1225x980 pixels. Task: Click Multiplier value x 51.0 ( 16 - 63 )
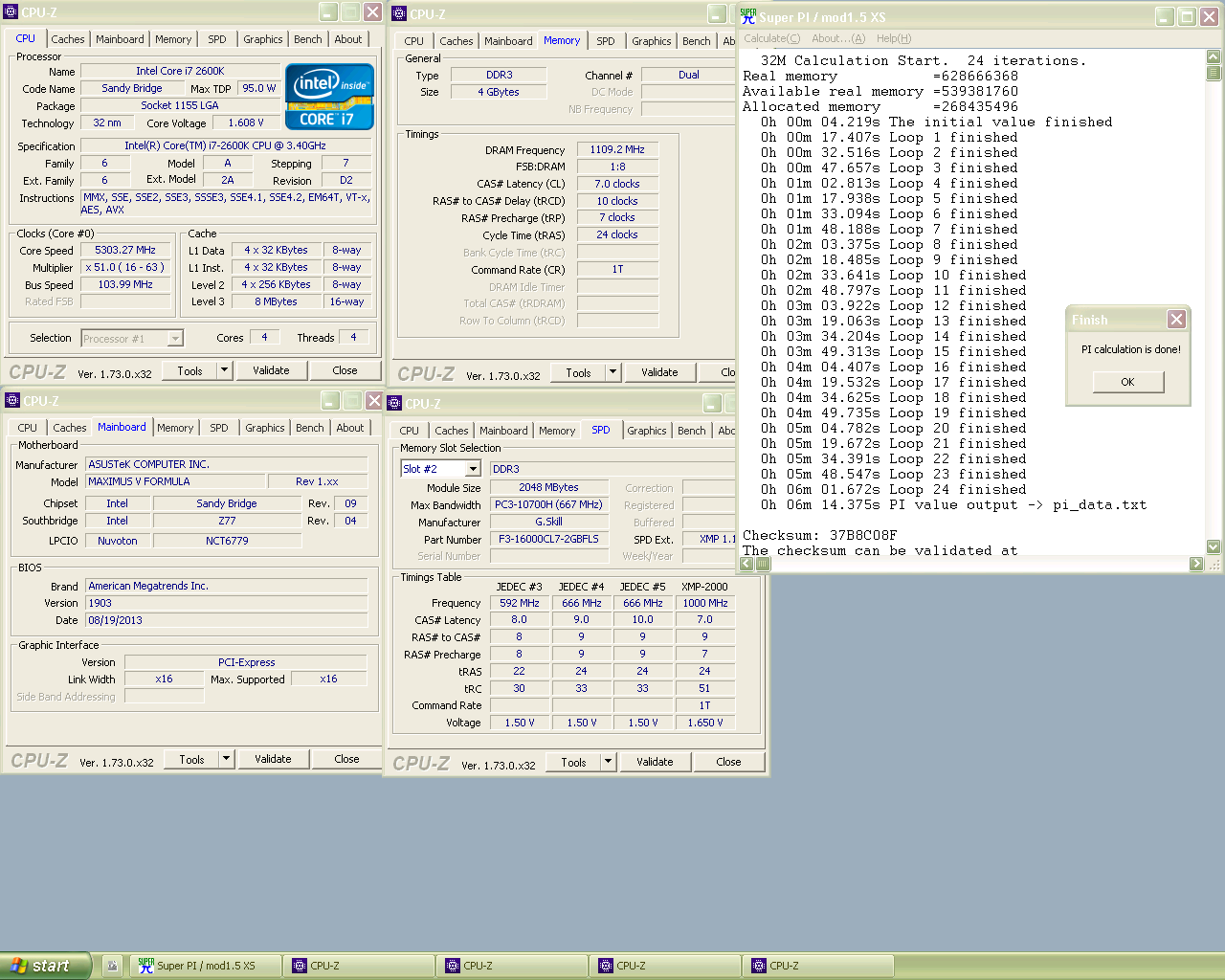125,267
